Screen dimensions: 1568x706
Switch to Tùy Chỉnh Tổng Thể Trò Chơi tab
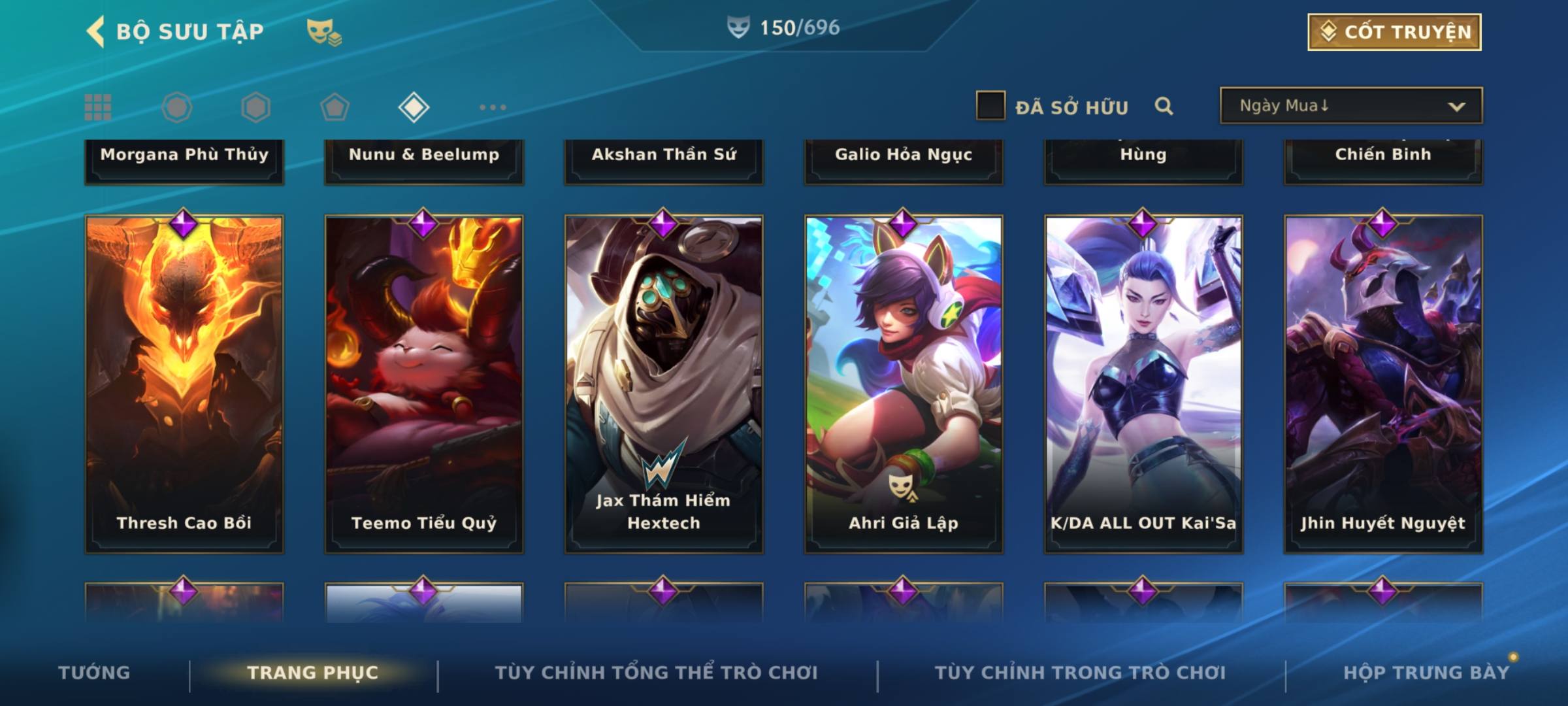(x=657, y=673)
